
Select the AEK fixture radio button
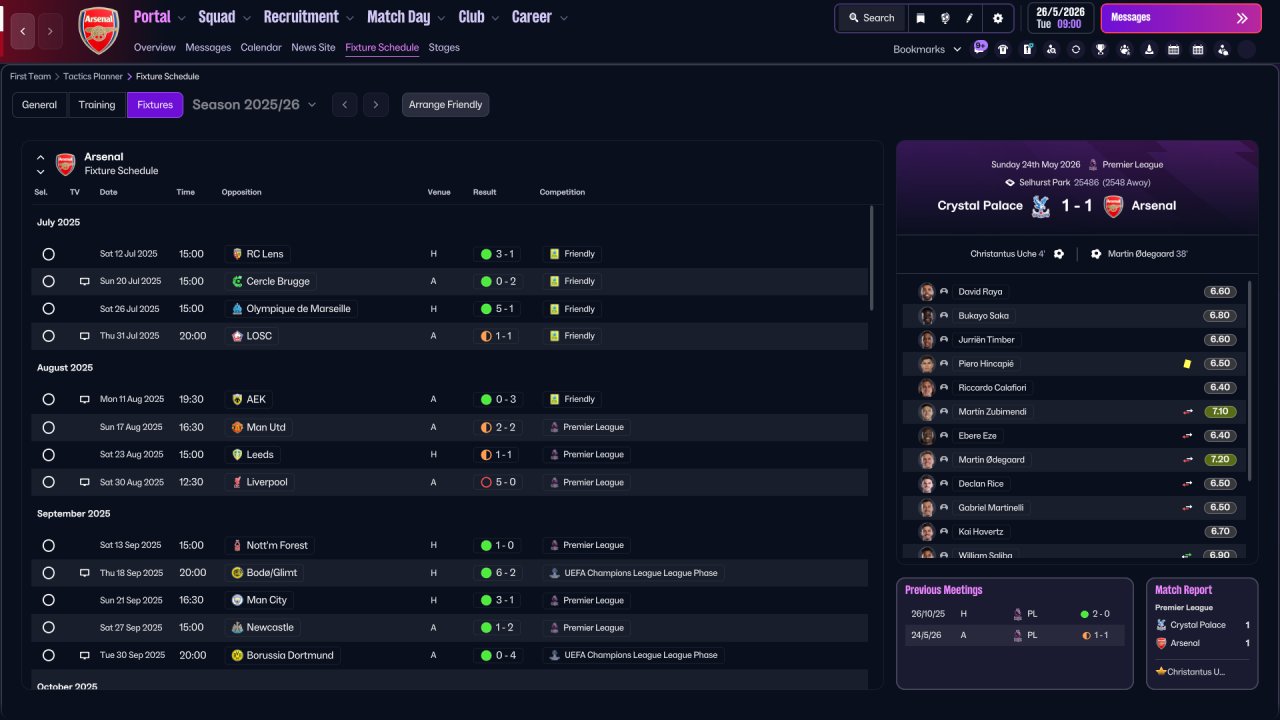[x=48, y=399]
